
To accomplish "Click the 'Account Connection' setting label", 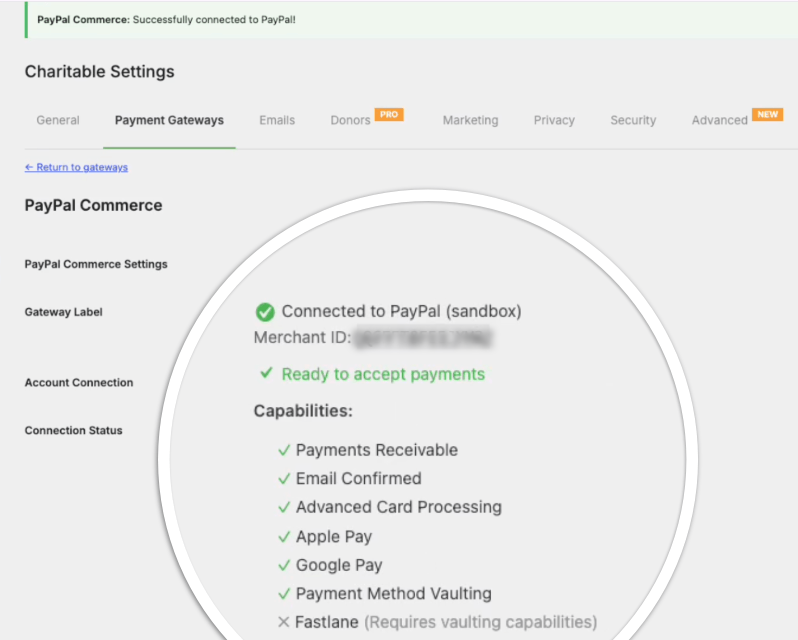I will pyautogui.click(x=79, y=383).
